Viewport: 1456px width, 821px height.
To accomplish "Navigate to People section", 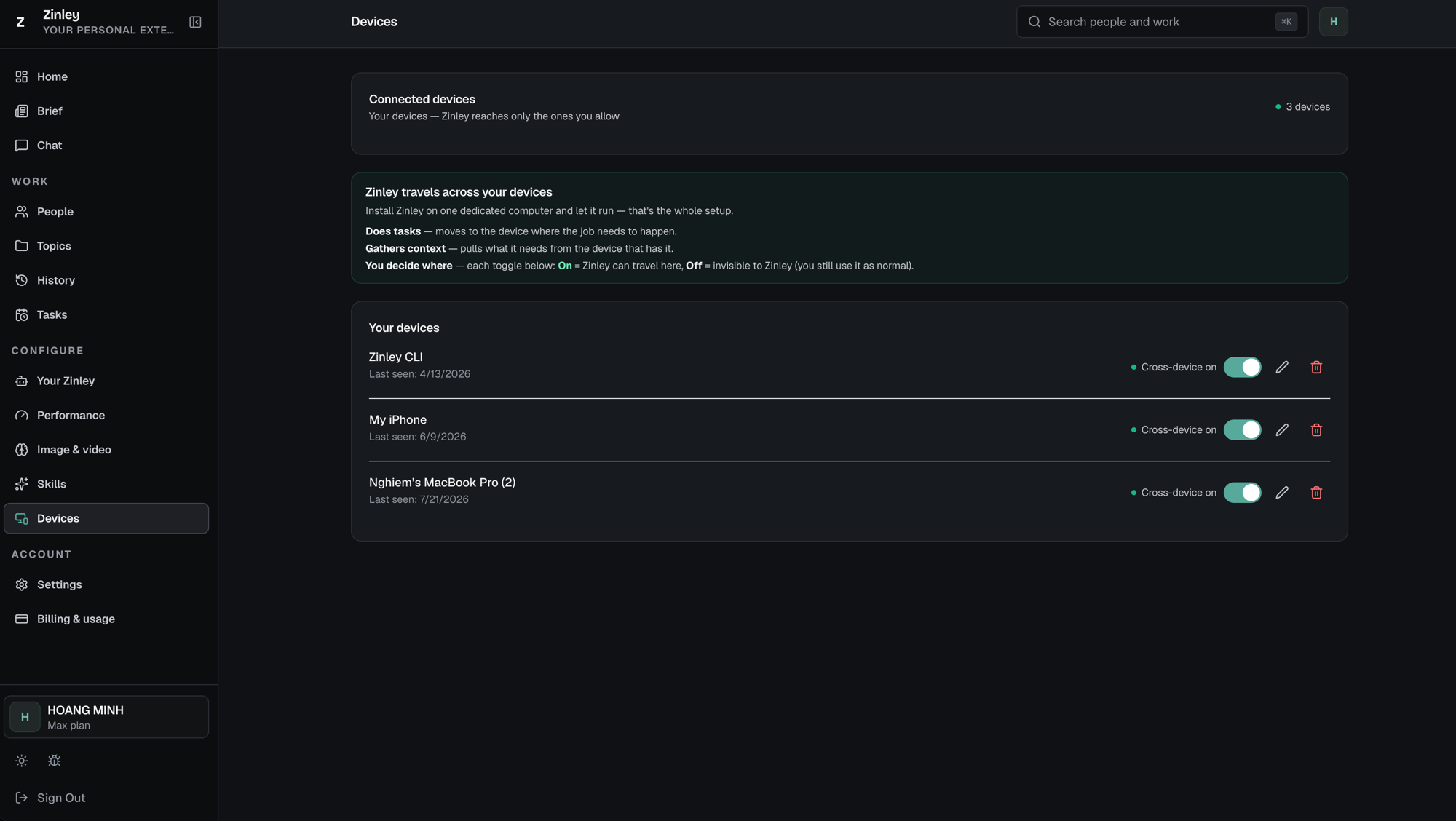I will pos(106,212).
